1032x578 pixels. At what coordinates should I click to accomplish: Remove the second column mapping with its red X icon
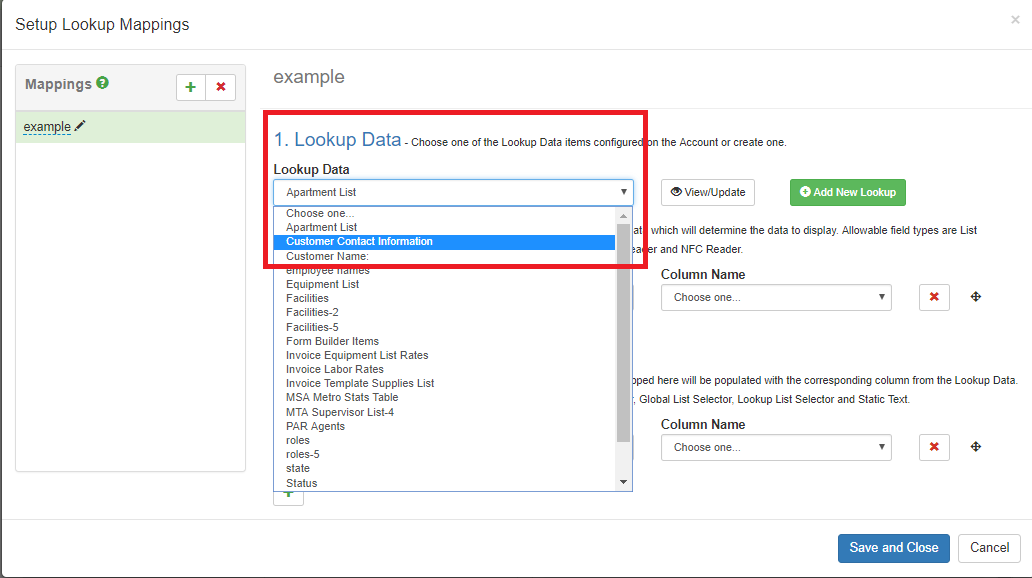[x=934, y=447]
